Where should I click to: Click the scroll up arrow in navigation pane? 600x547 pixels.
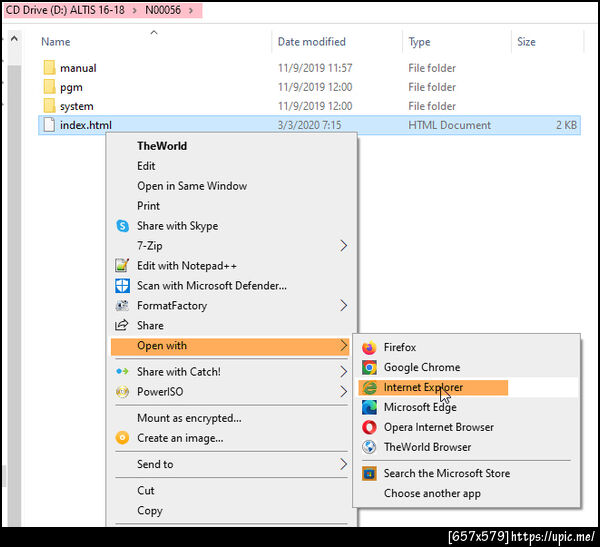[14, 39]
